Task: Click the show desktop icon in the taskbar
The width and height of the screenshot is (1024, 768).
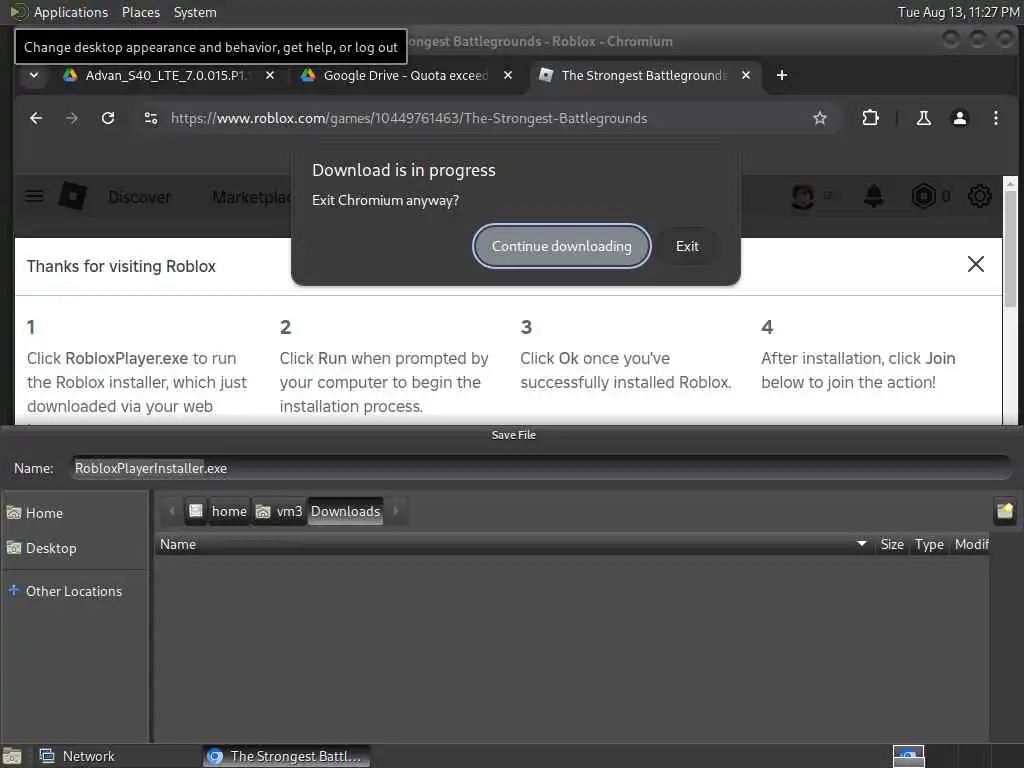Action: click(12, 756)
